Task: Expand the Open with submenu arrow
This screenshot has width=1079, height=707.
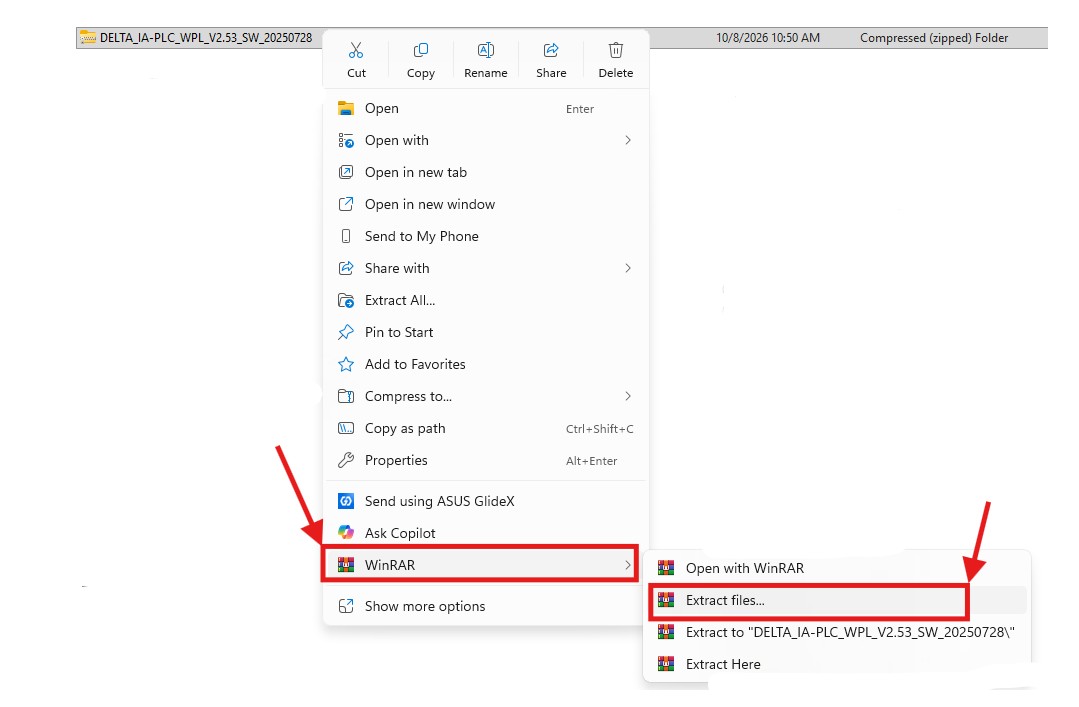Action: click(x=628, y=140)
